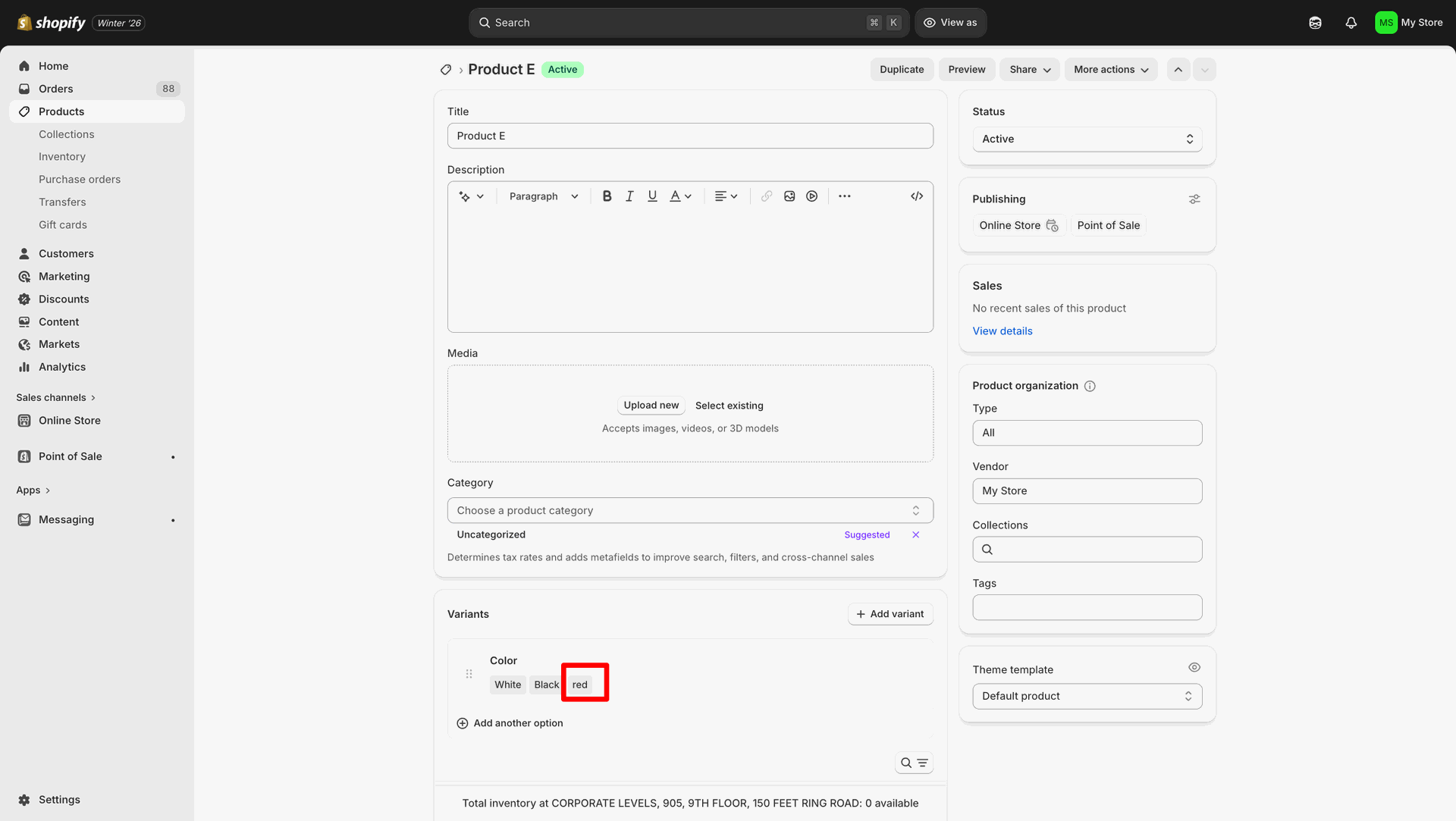Open text color picker in editor
The width and height of the screenshot is (1456, 821).
click(680, 196)
